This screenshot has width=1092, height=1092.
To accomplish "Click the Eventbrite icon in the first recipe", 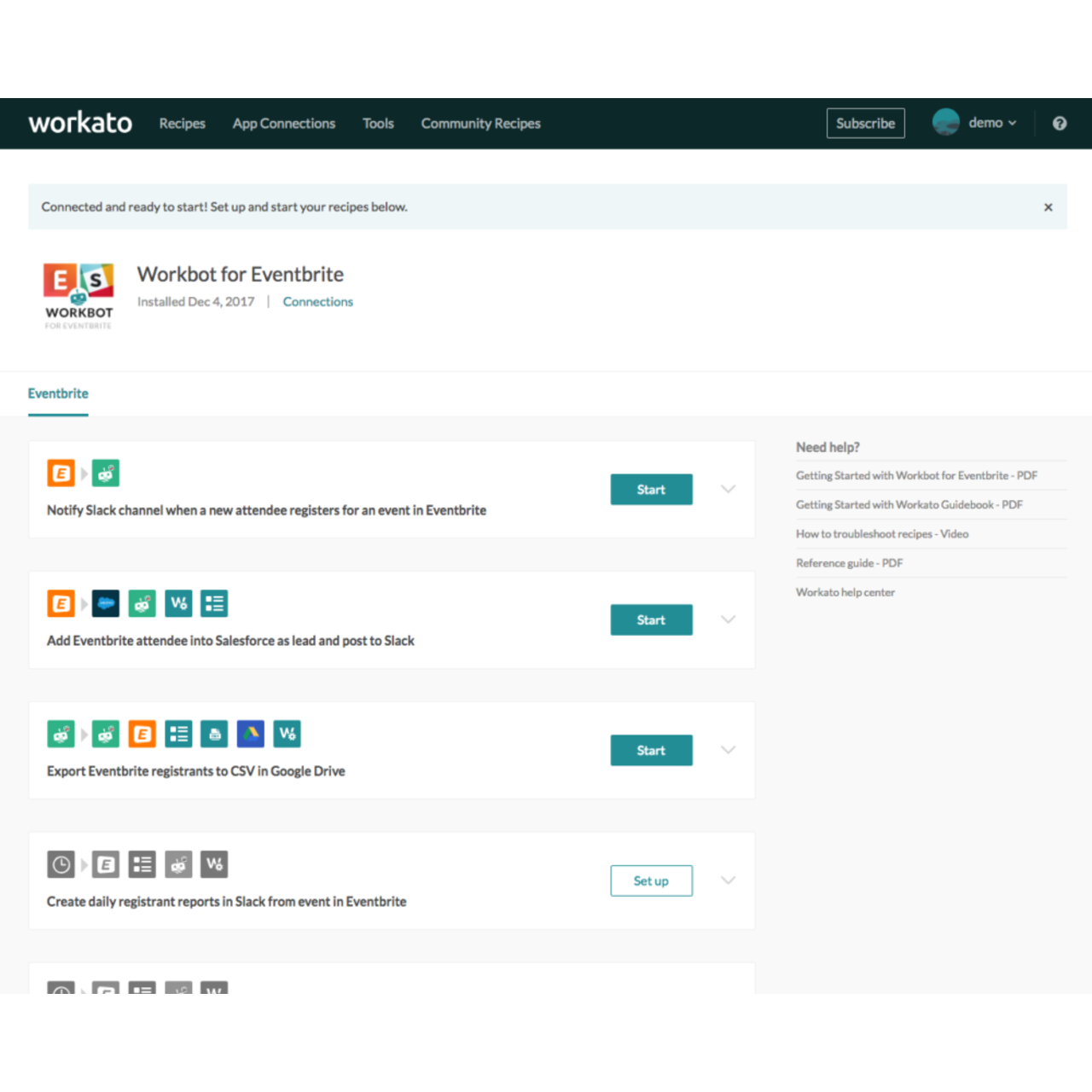I will point(61,473).
